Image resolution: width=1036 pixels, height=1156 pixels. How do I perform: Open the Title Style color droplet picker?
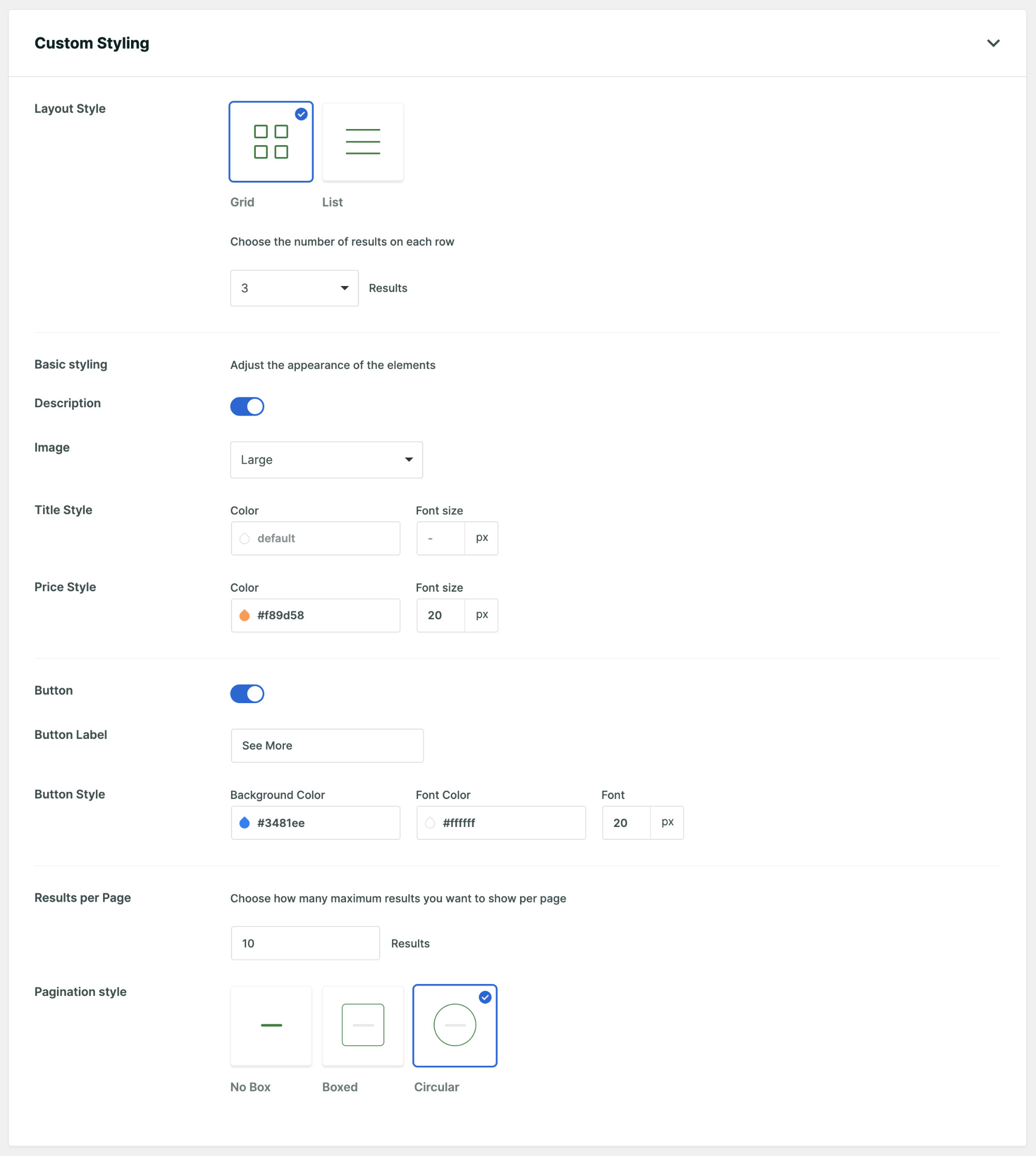coord(244,538)
